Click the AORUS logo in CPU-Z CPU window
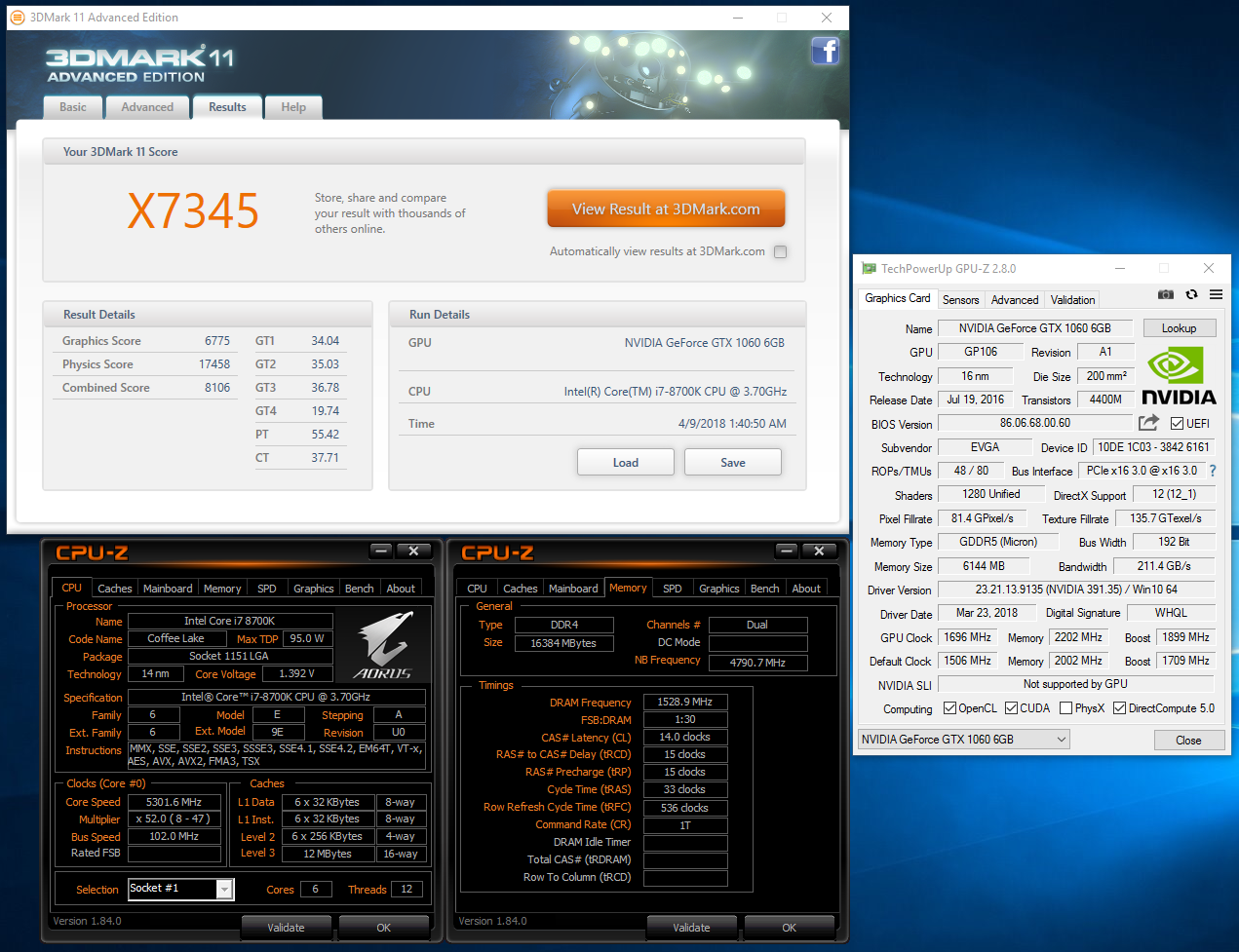The image size is (1239, 952). point(383,645)
